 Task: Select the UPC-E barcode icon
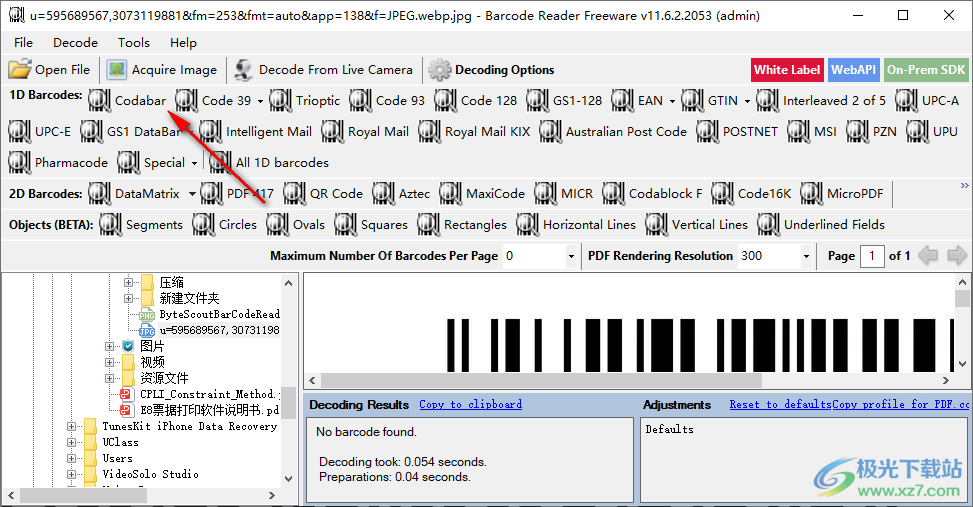19,132
